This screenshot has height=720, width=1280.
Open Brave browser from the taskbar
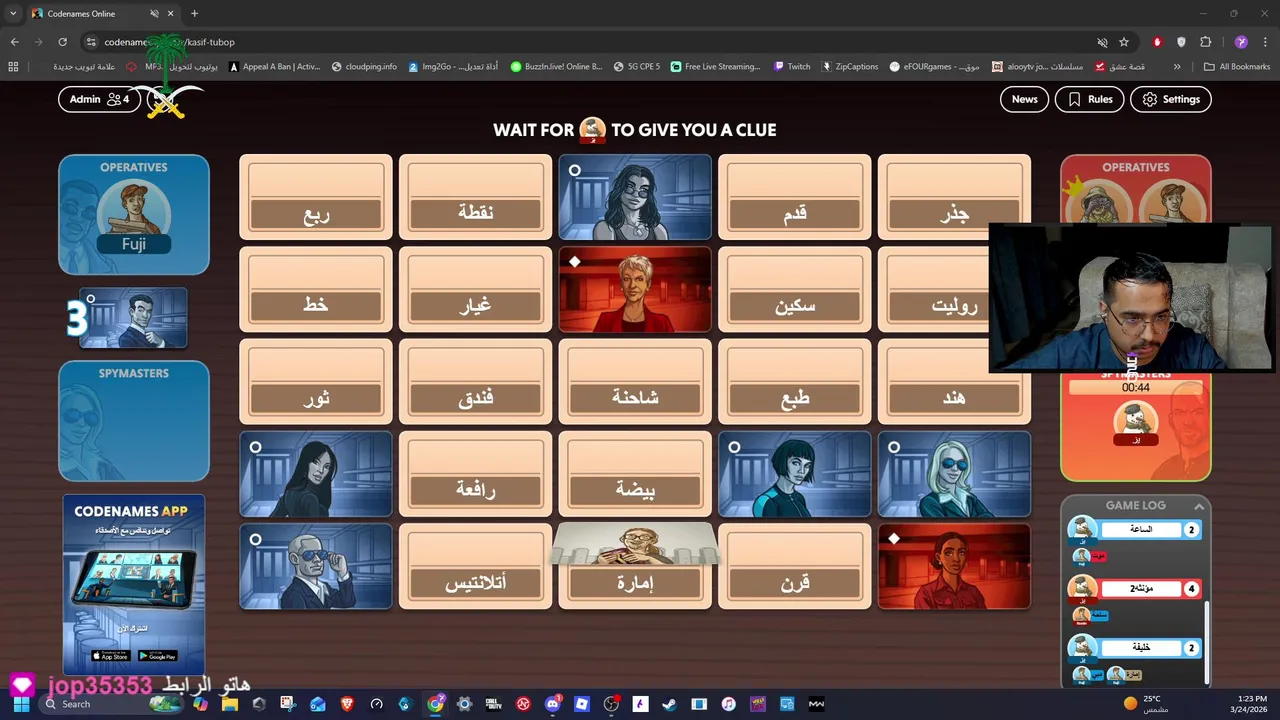pos(347,704)
